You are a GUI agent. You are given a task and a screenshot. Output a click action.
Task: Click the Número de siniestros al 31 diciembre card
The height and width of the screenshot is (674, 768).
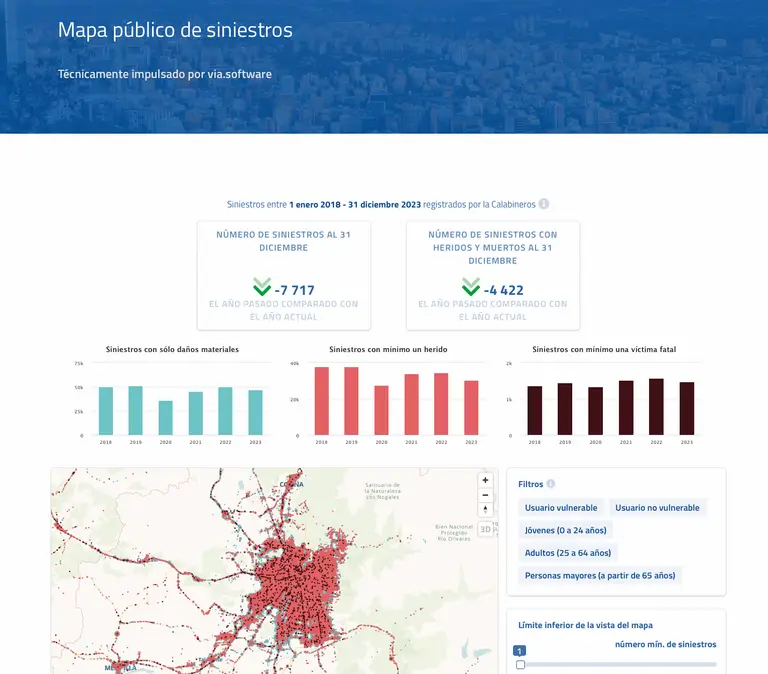click(x=284, y=276)
